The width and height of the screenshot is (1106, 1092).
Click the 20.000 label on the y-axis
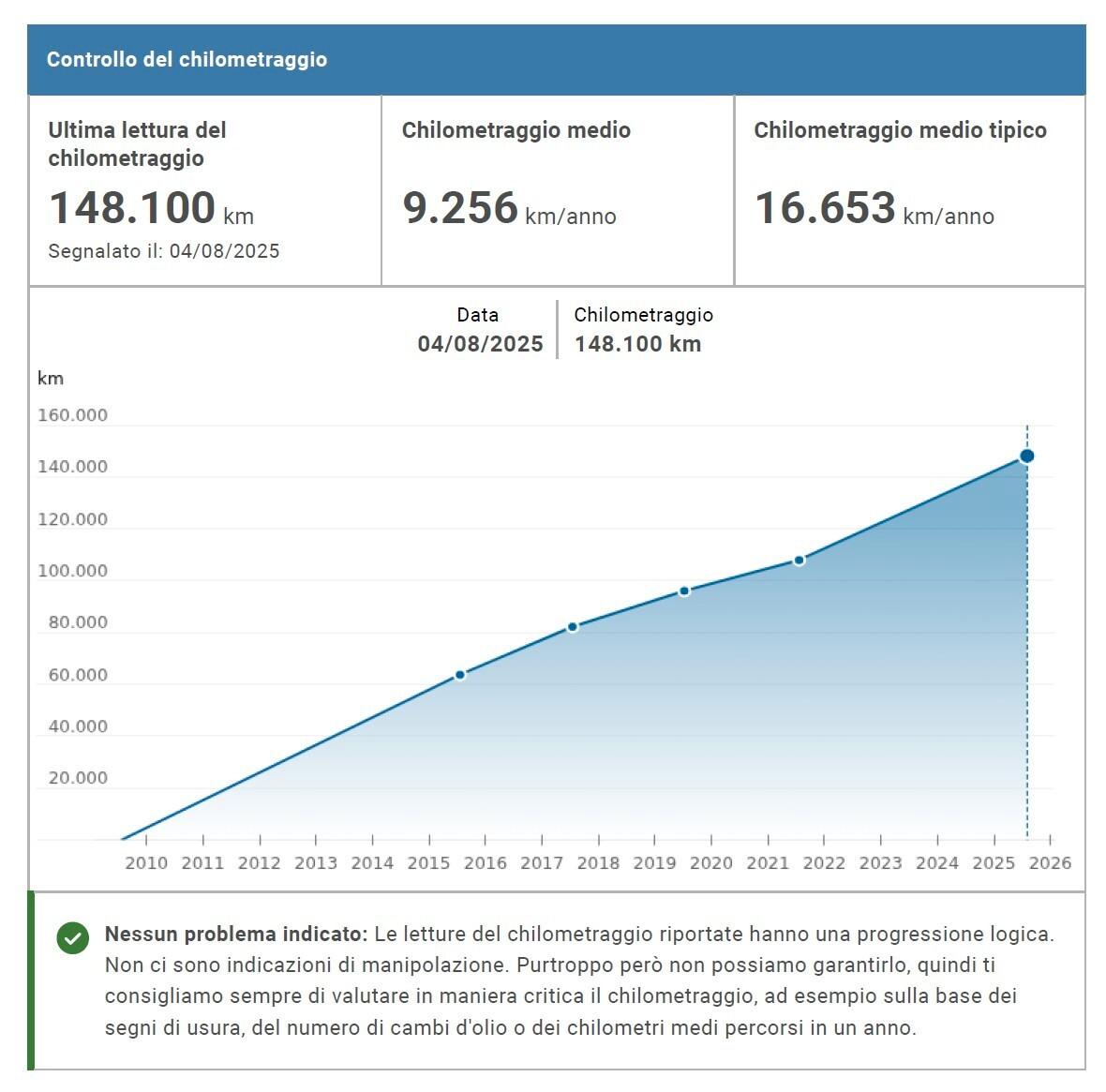77,778
